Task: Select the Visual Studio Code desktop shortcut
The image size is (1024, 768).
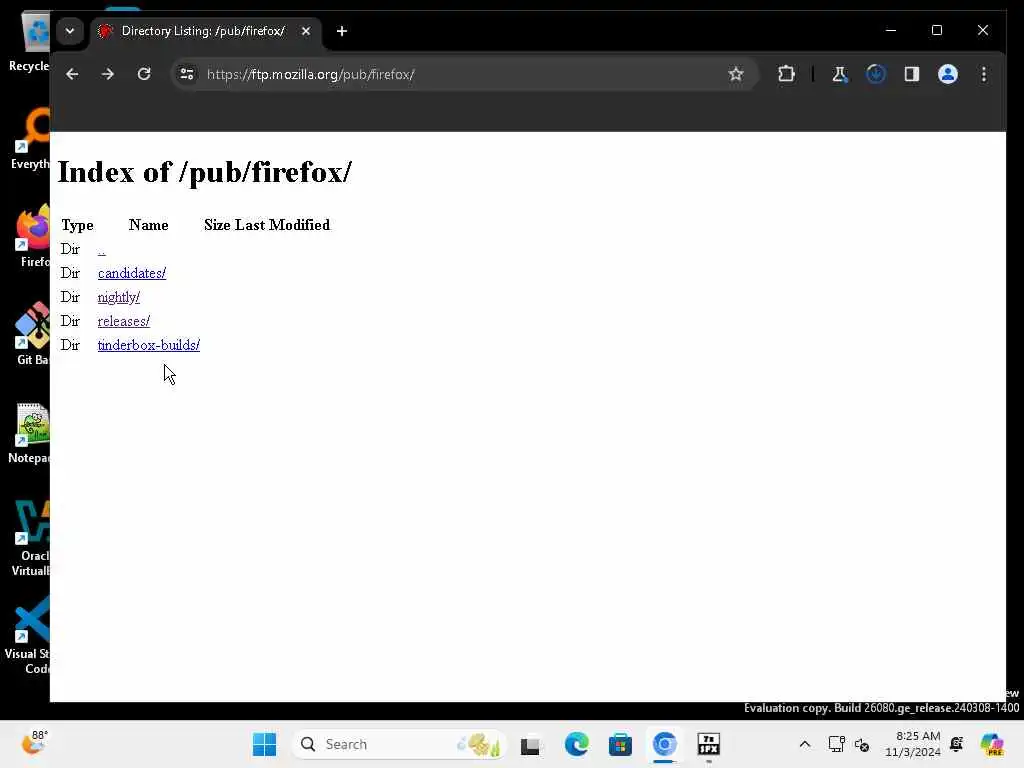Action: point(29,636)
